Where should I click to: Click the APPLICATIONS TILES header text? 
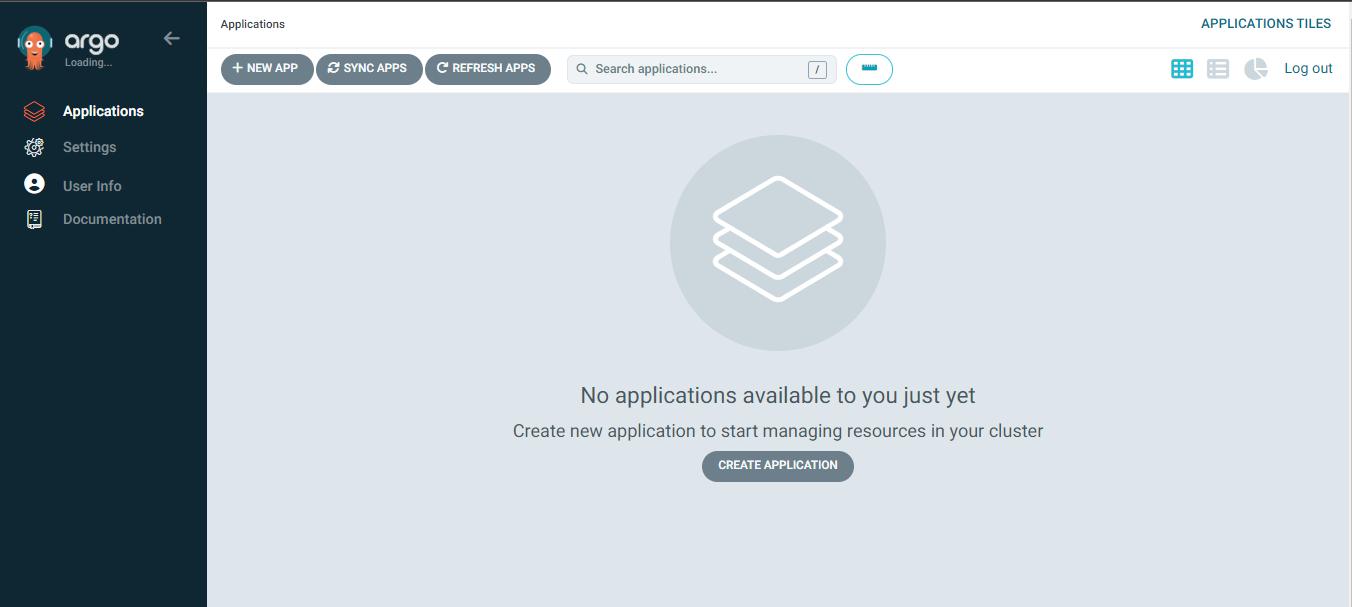(x=1266, y=24)
